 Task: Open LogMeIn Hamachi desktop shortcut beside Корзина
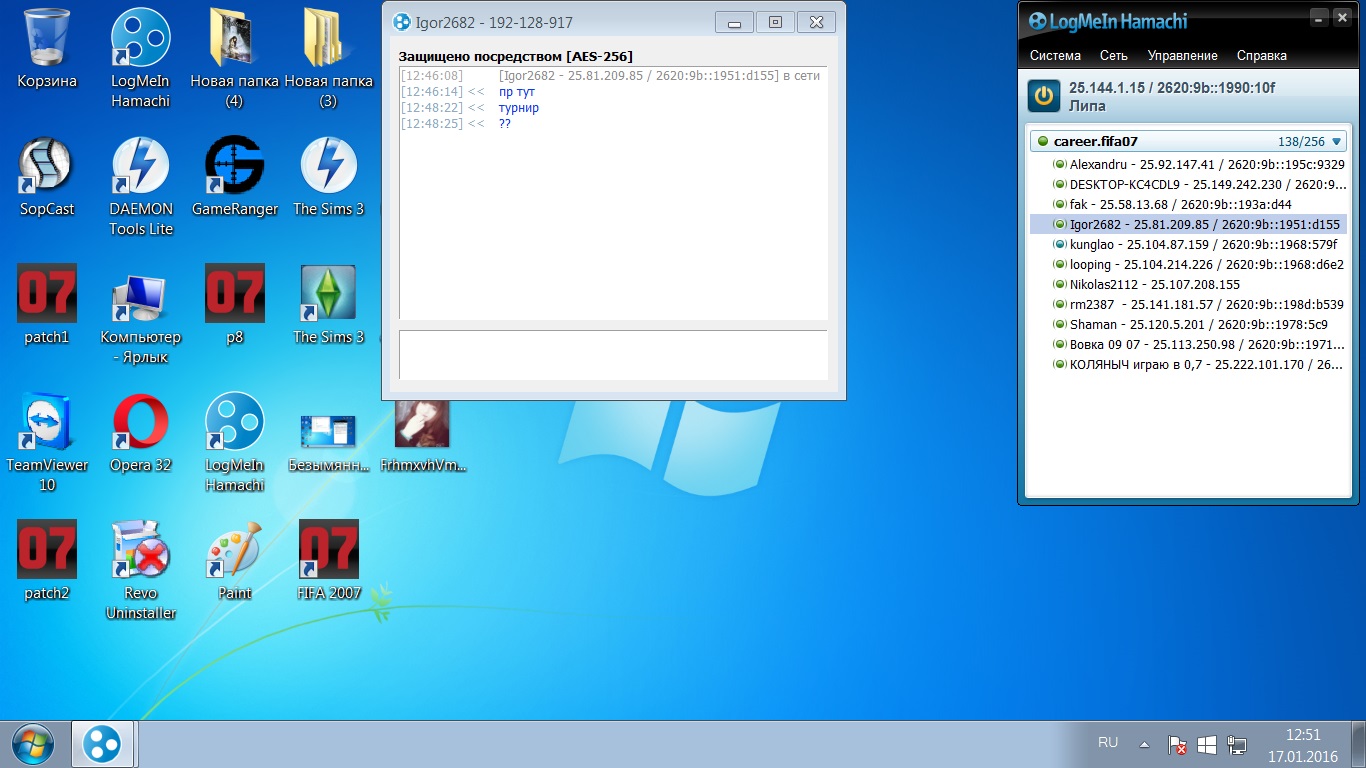(140, 58)
